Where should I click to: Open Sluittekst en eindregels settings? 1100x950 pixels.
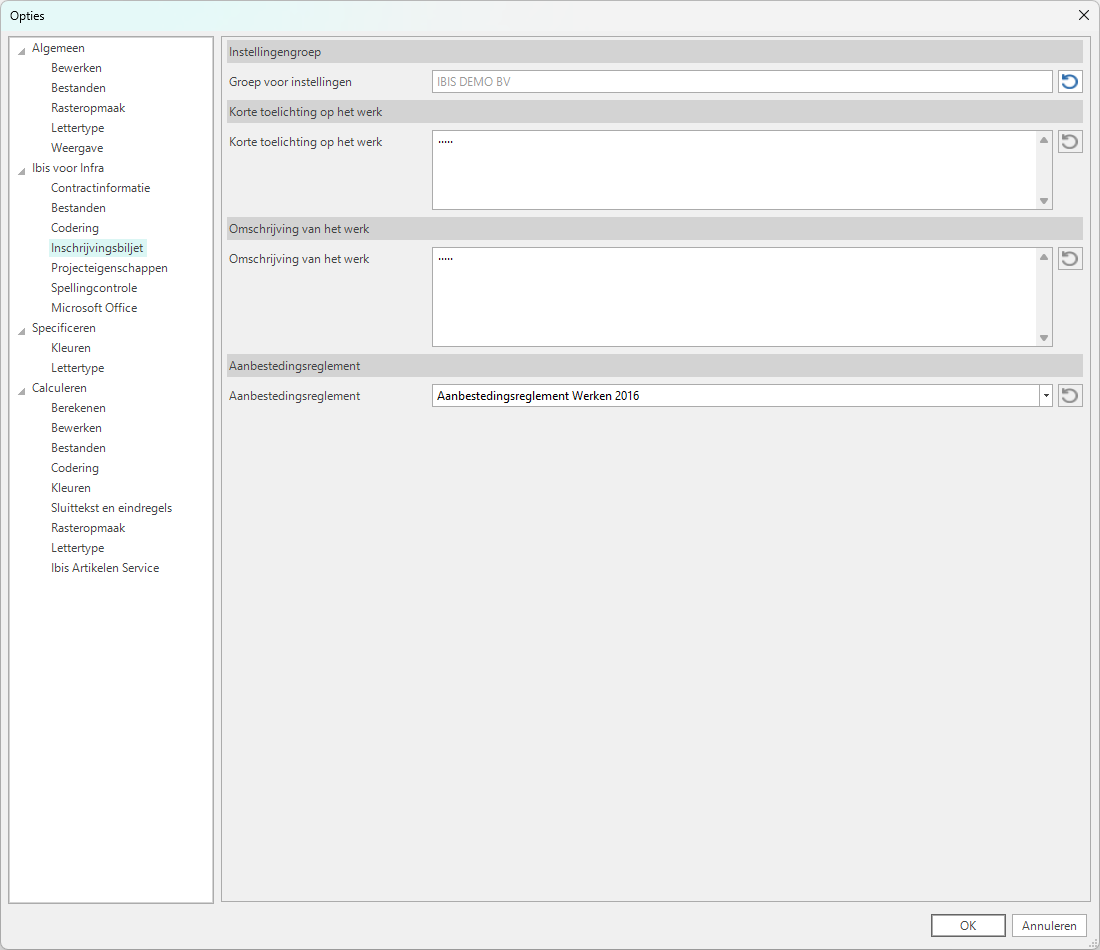click(111, 508)
